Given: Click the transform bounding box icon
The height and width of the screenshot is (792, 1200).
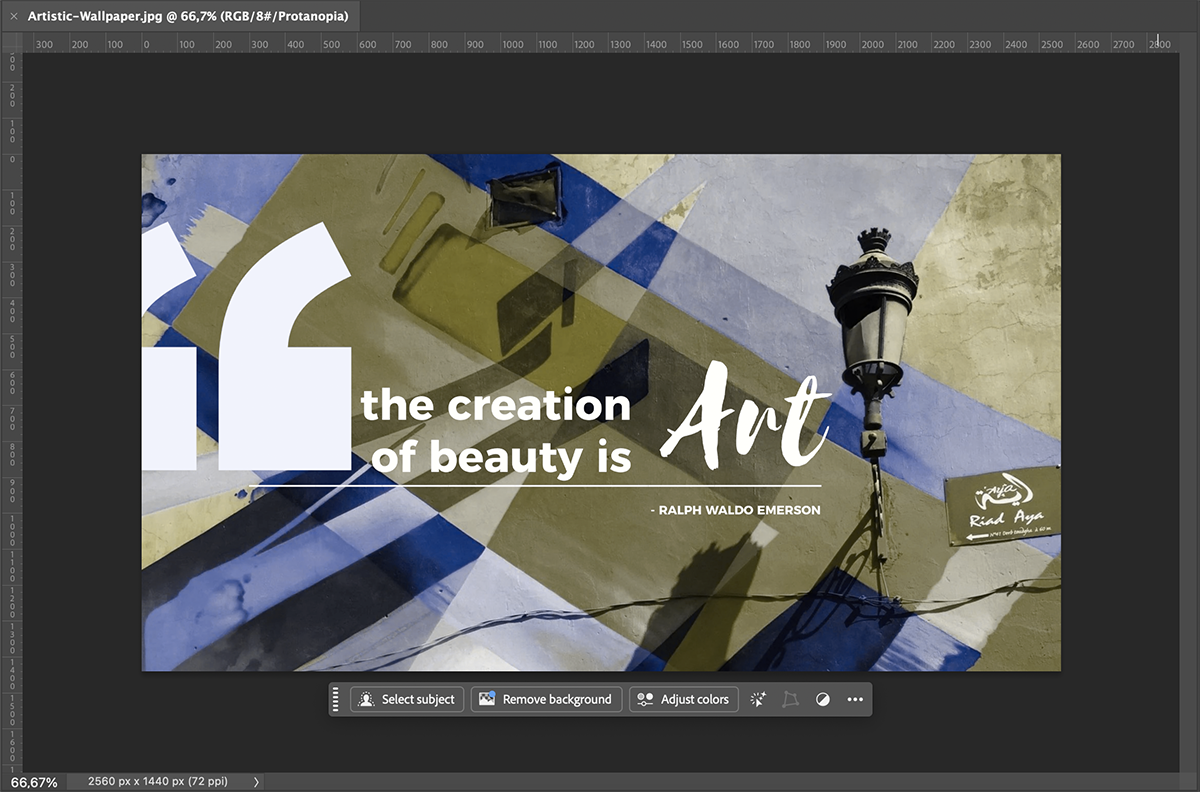Looking at the screenshot, I should pos(790,700).
